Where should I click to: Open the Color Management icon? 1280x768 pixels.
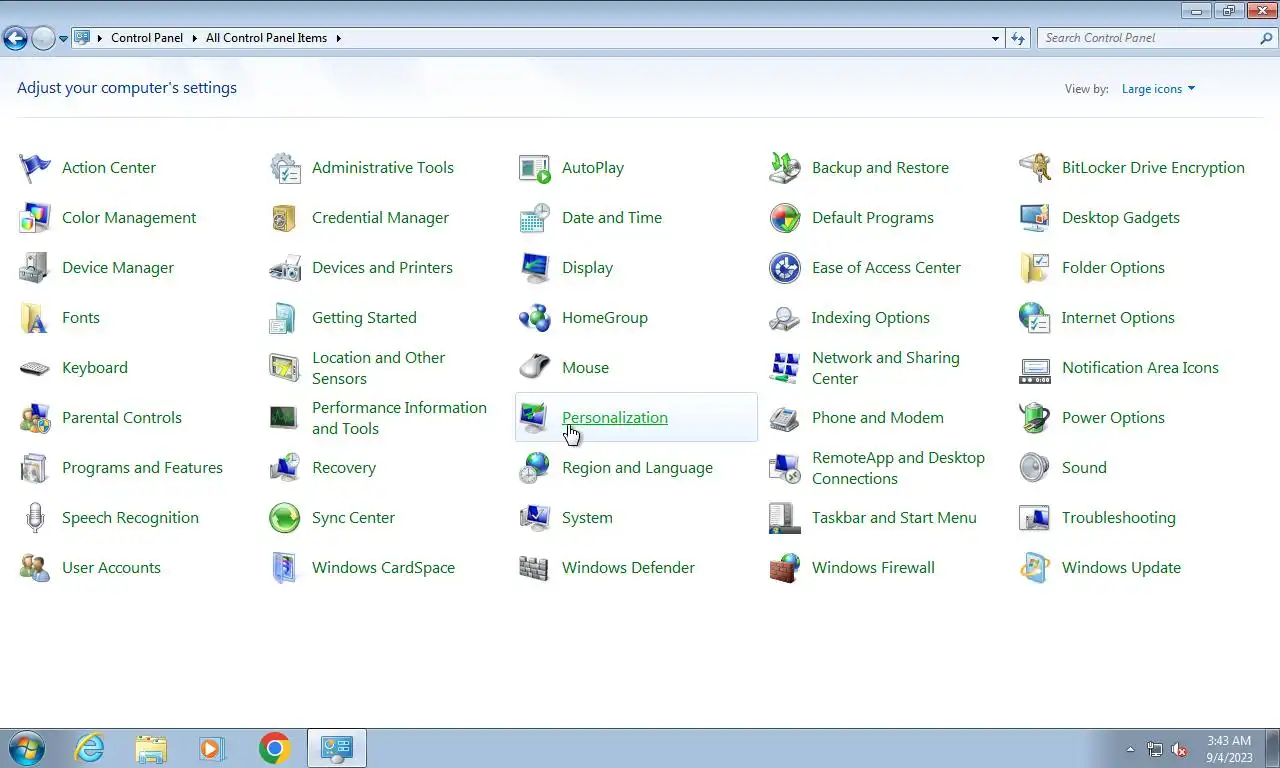click(35, 218)
